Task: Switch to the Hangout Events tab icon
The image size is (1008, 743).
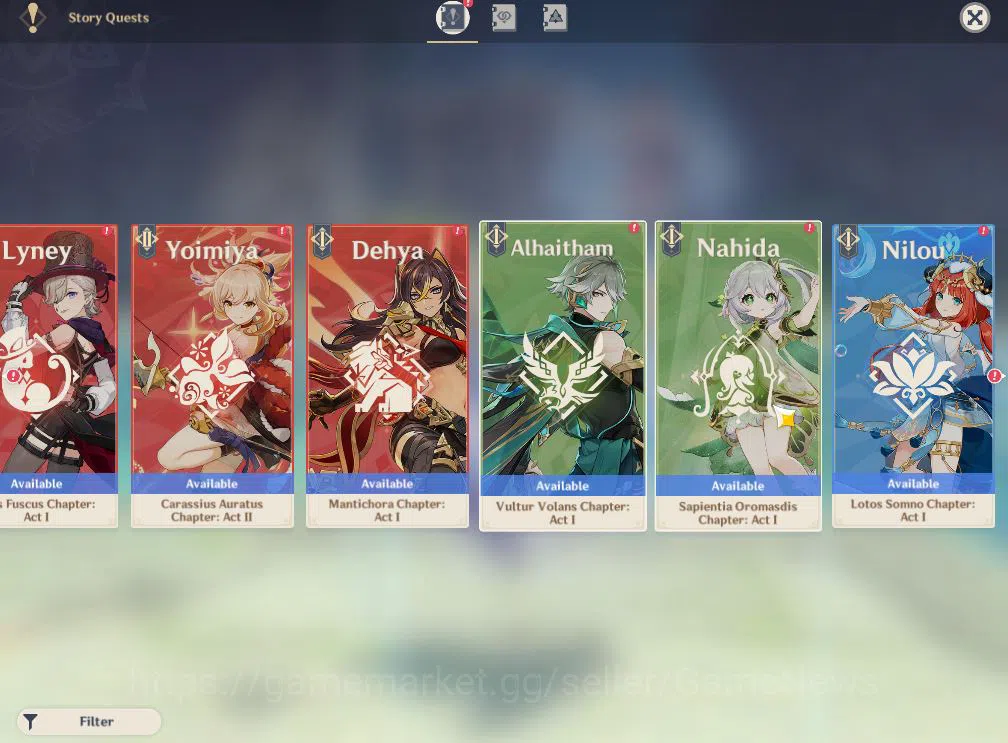Action: coord(503,17)
